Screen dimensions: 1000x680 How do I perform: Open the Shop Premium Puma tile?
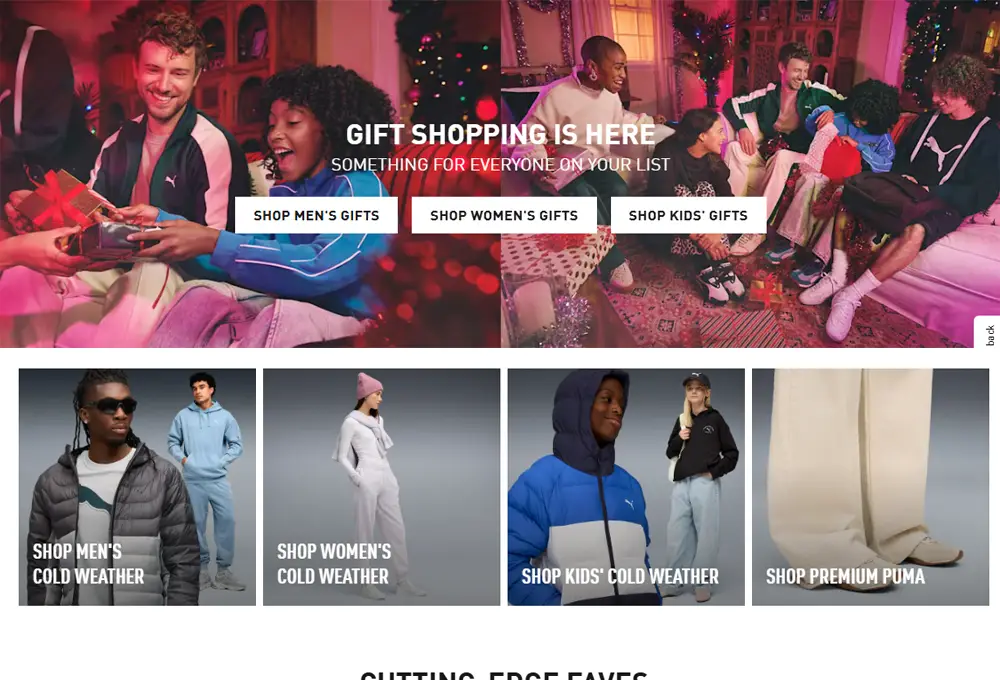[x=870, y=487]
